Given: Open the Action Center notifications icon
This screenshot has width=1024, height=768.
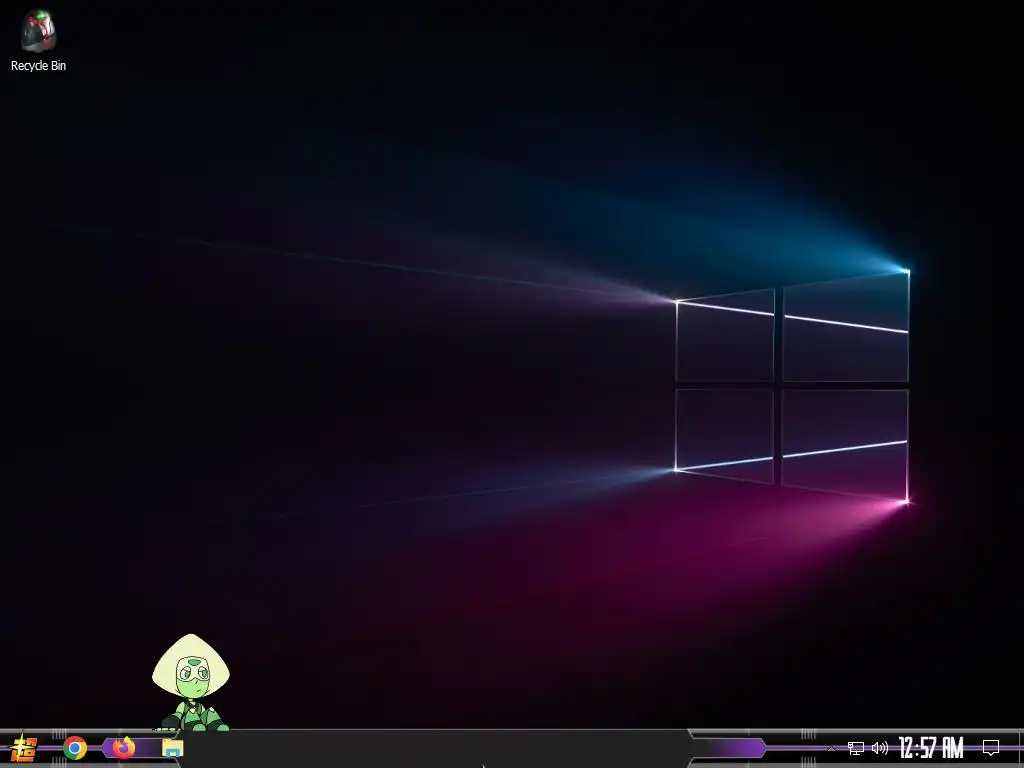Looking at the screenshot, I should [x=991, y=748].
